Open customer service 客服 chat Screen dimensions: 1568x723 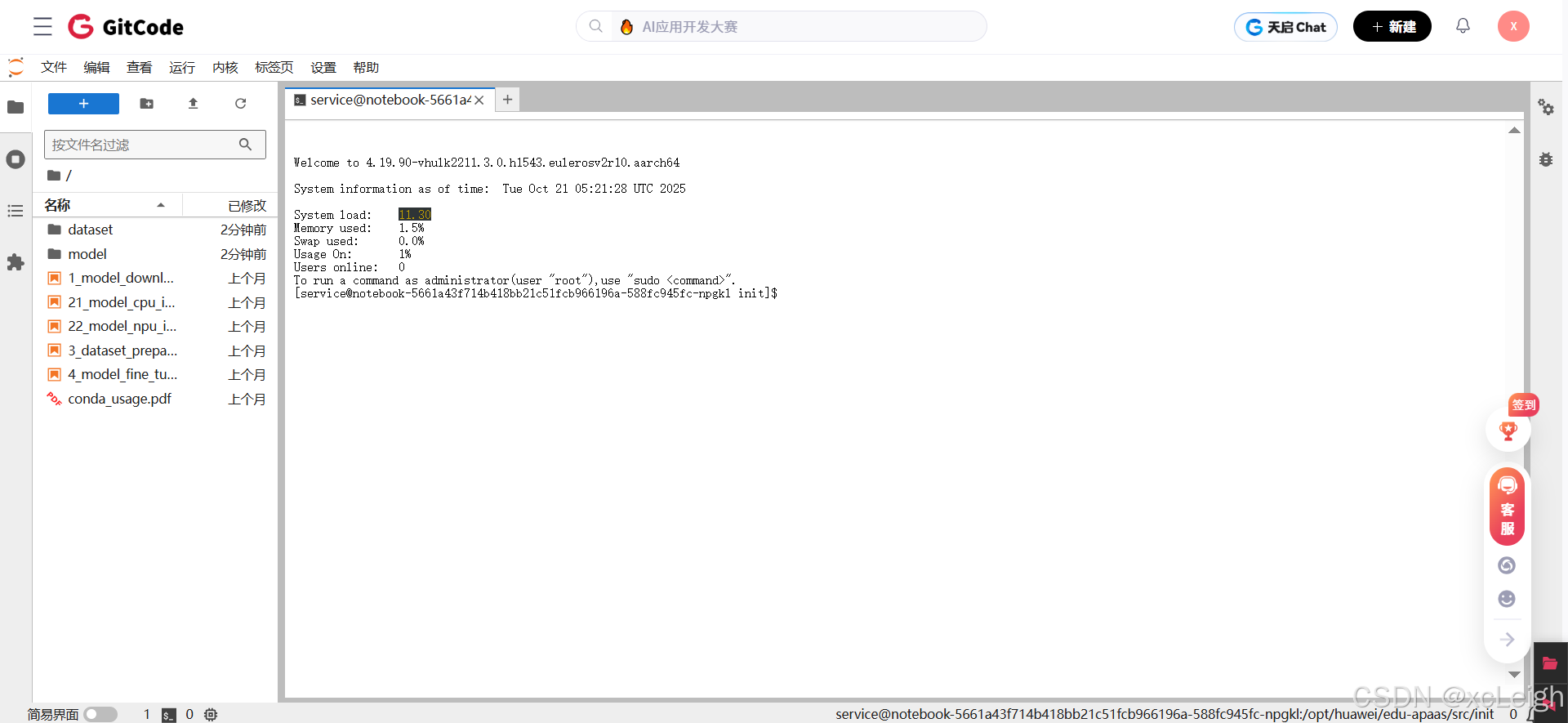click(x=1508, y=507)
